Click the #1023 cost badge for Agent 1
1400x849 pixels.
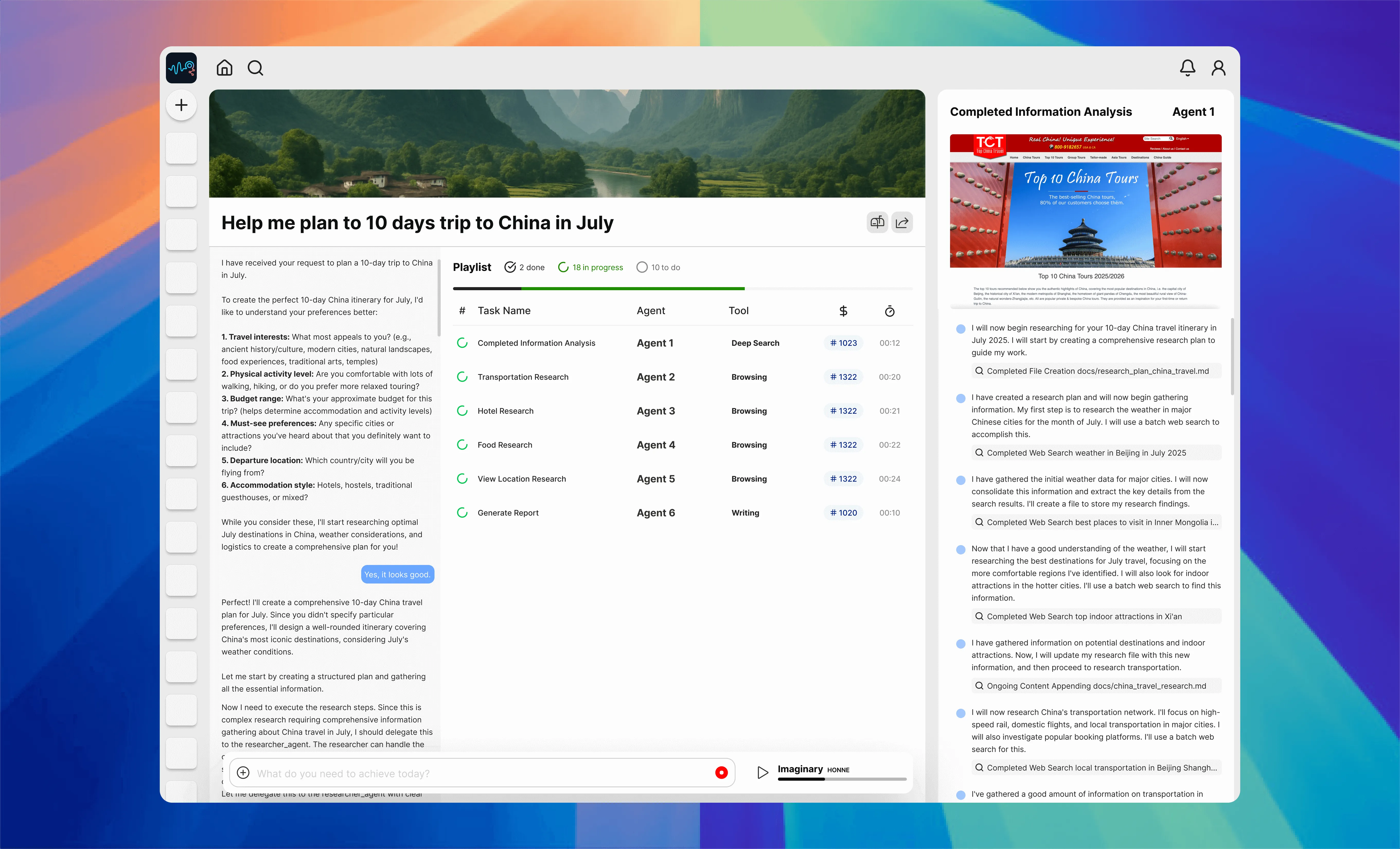click(x=843, y=343)
